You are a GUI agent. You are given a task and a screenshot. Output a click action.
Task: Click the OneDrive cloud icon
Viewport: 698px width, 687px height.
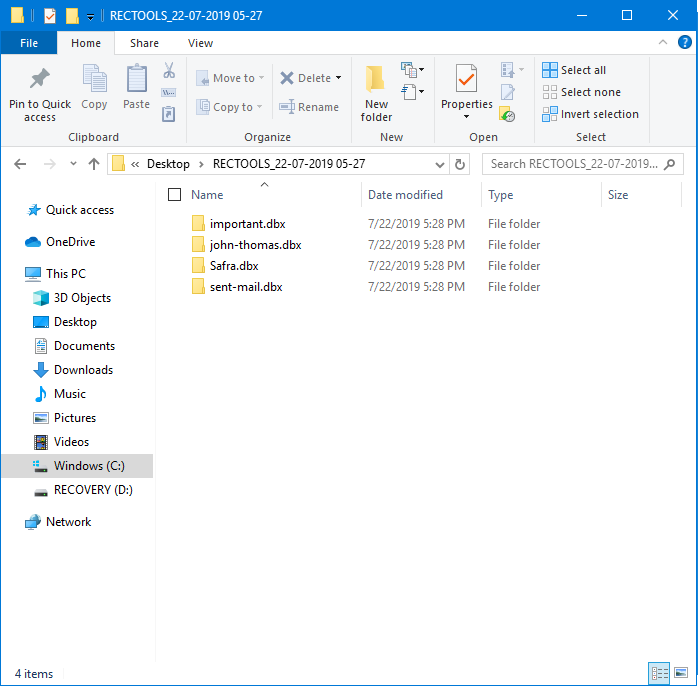coord(33,242)
